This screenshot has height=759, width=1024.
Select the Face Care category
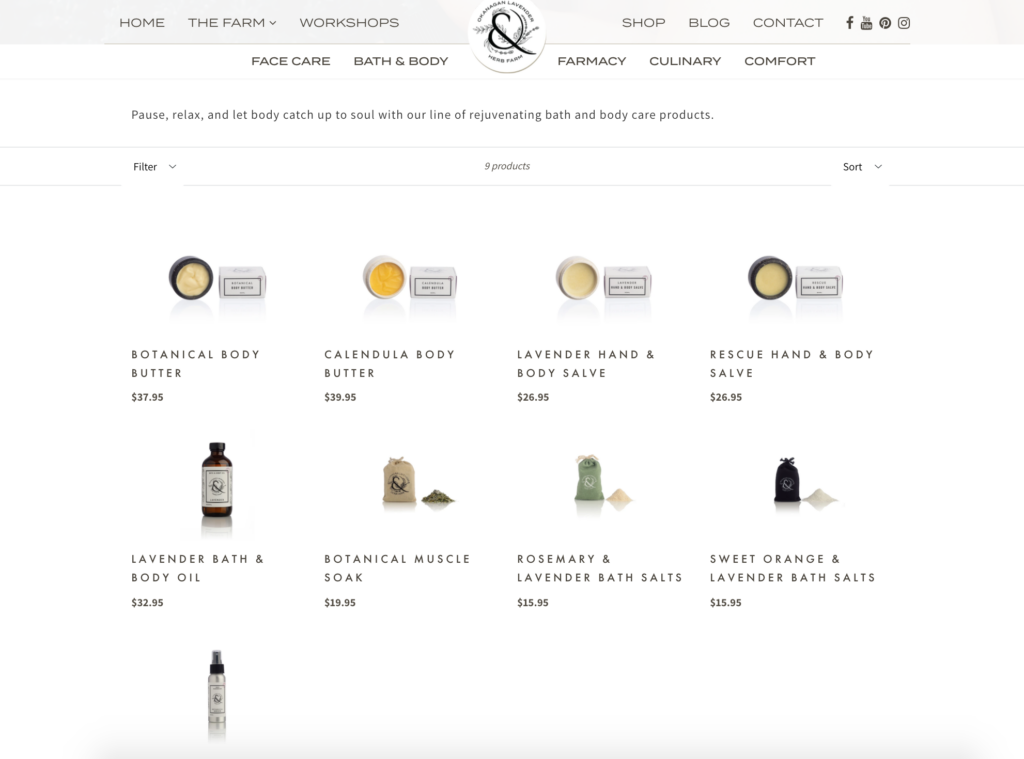(291, 61)
